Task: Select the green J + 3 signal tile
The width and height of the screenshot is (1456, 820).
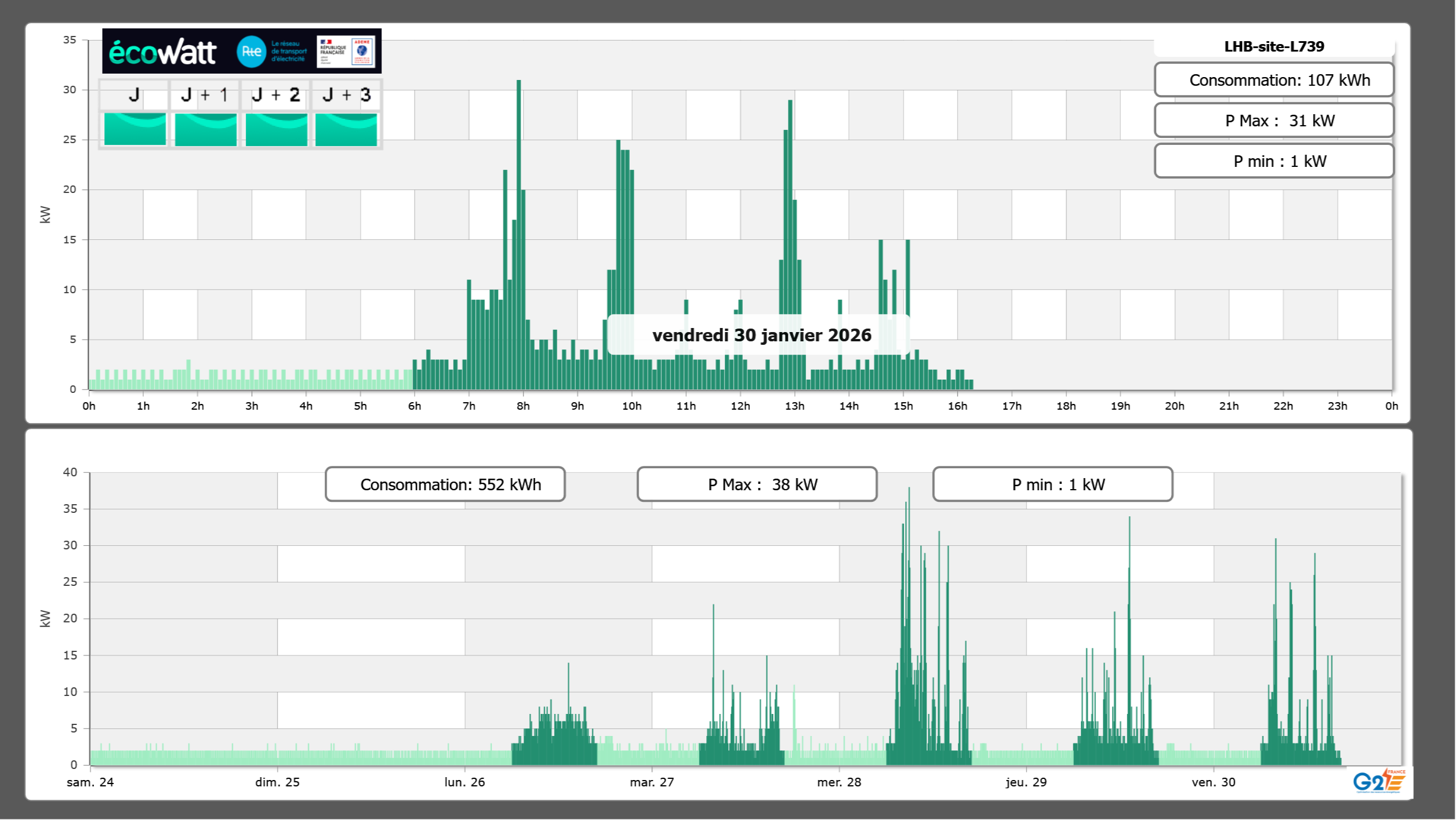Action: 346,129
